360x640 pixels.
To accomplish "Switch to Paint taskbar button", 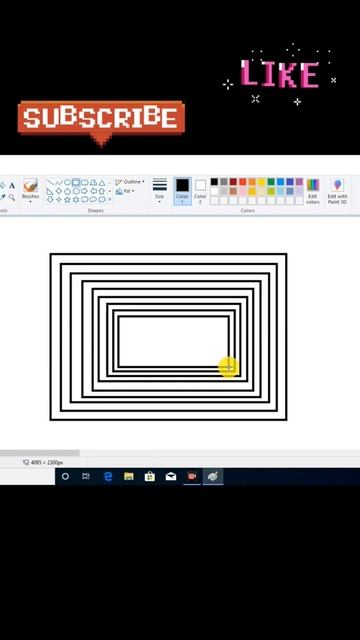I will coord(213,476).
